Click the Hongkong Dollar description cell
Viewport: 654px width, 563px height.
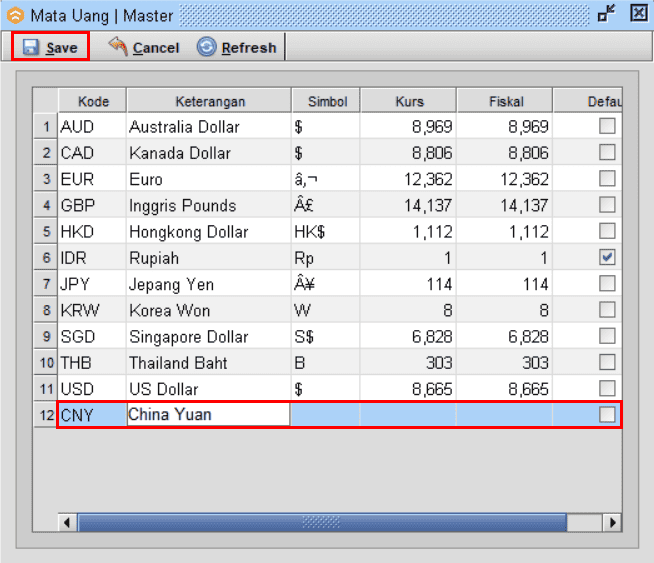[x=209, y=231]
